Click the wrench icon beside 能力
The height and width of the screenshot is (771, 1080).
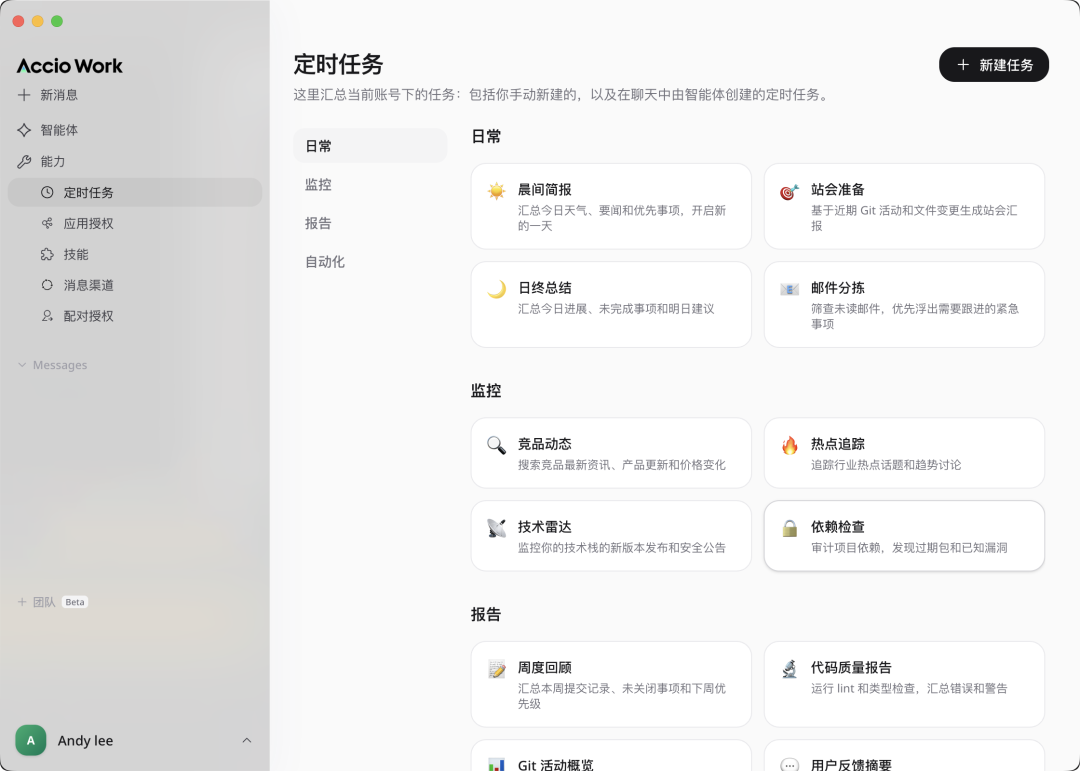pyautogui.click(x=22, y=161)
